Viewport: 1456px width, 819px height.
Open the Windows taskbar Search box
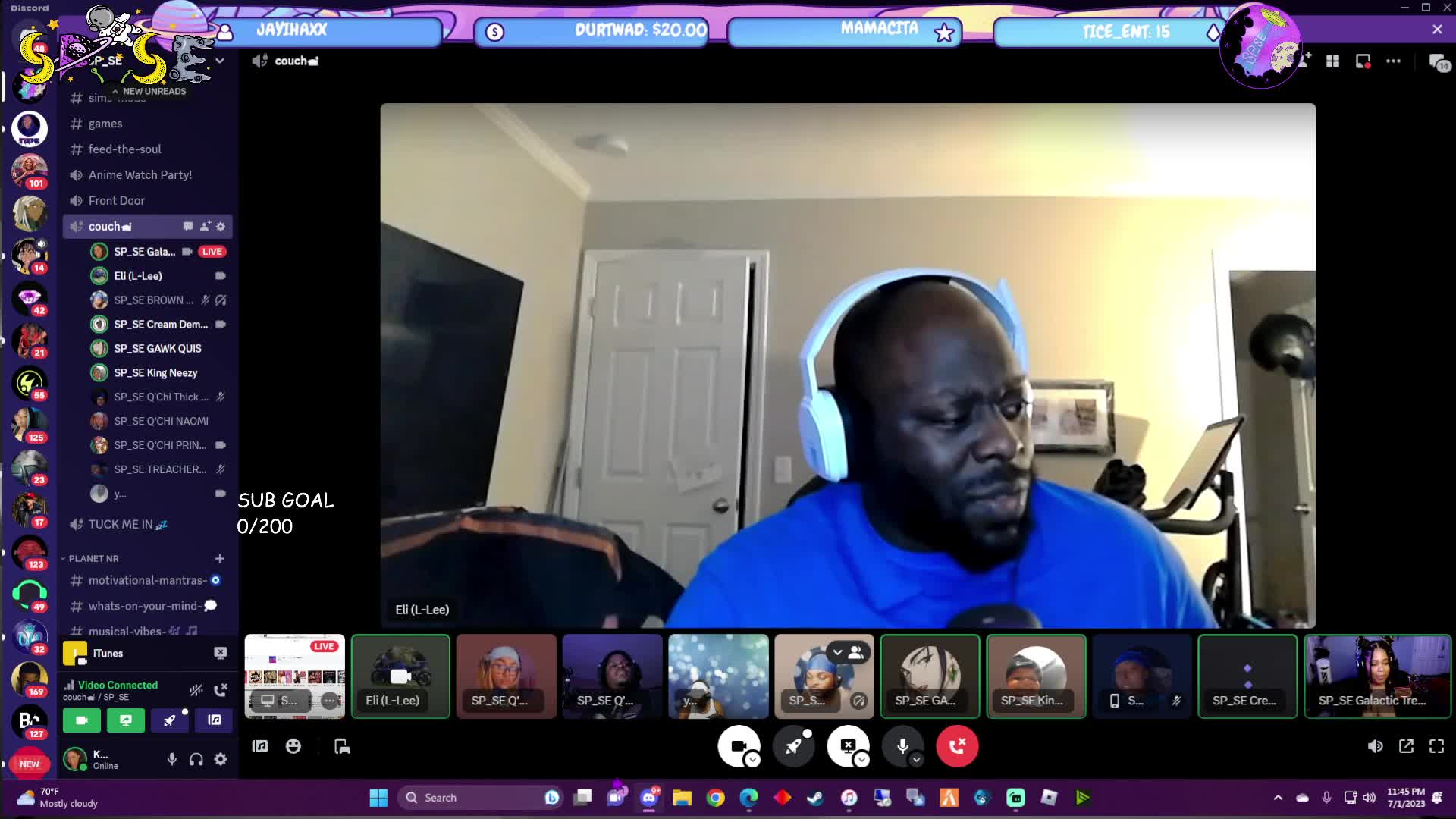pyautogui.click(x=479, y=798)
